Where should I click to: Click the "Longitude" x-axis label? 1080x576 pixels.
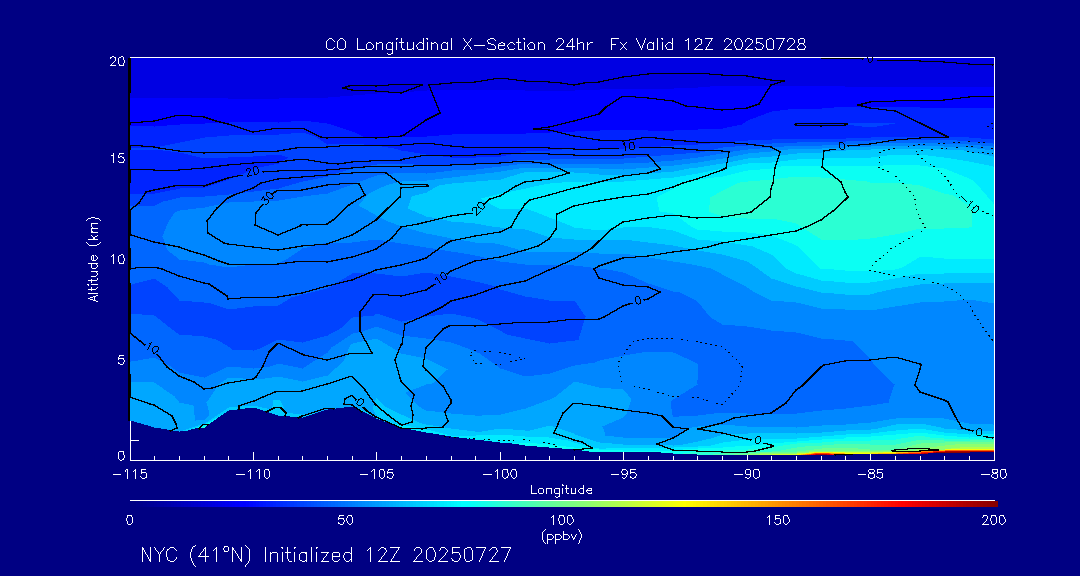tap(561, 491)
